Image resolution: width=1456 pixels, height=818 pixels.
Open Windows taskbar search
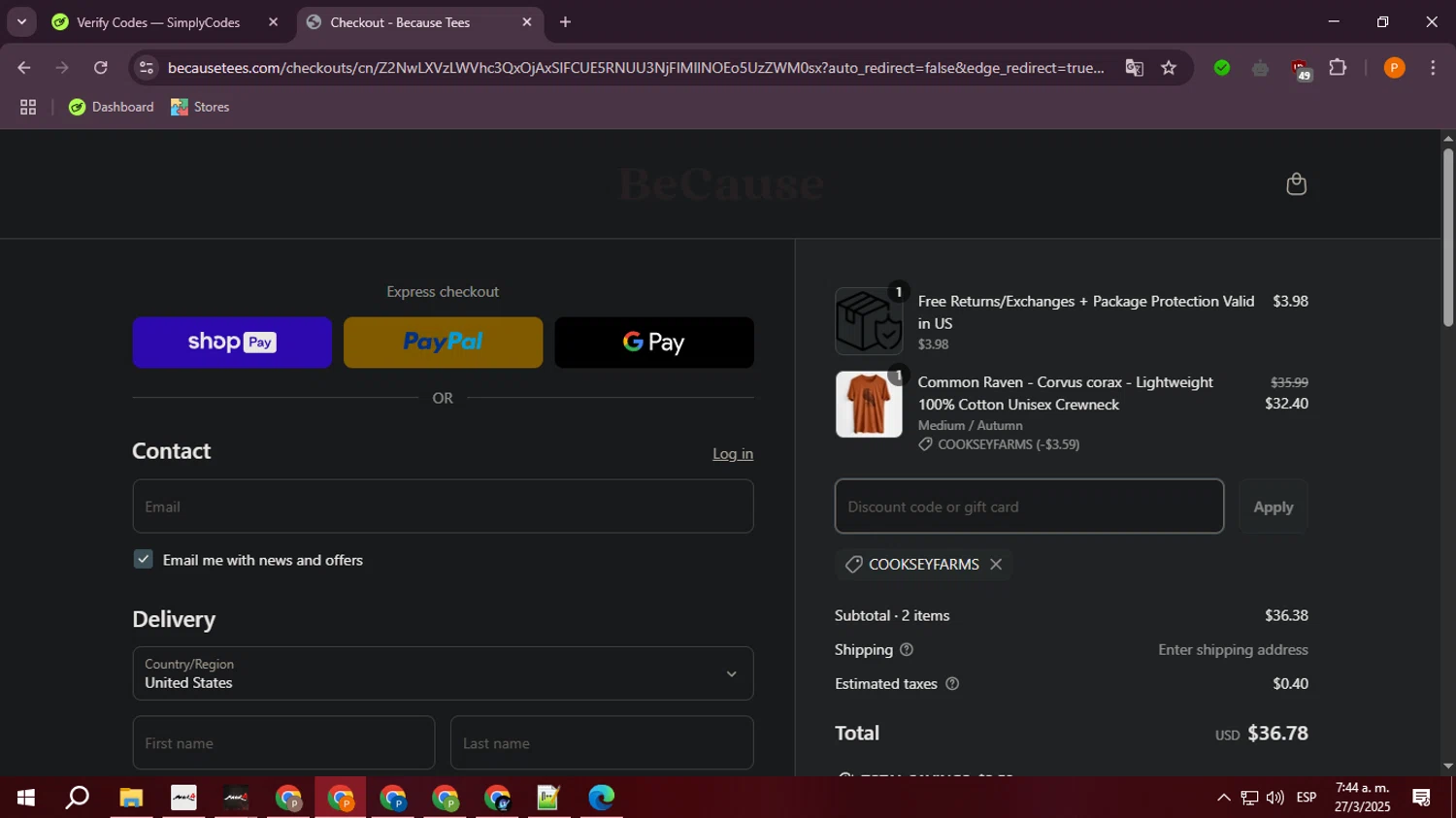tap(78, 798)
